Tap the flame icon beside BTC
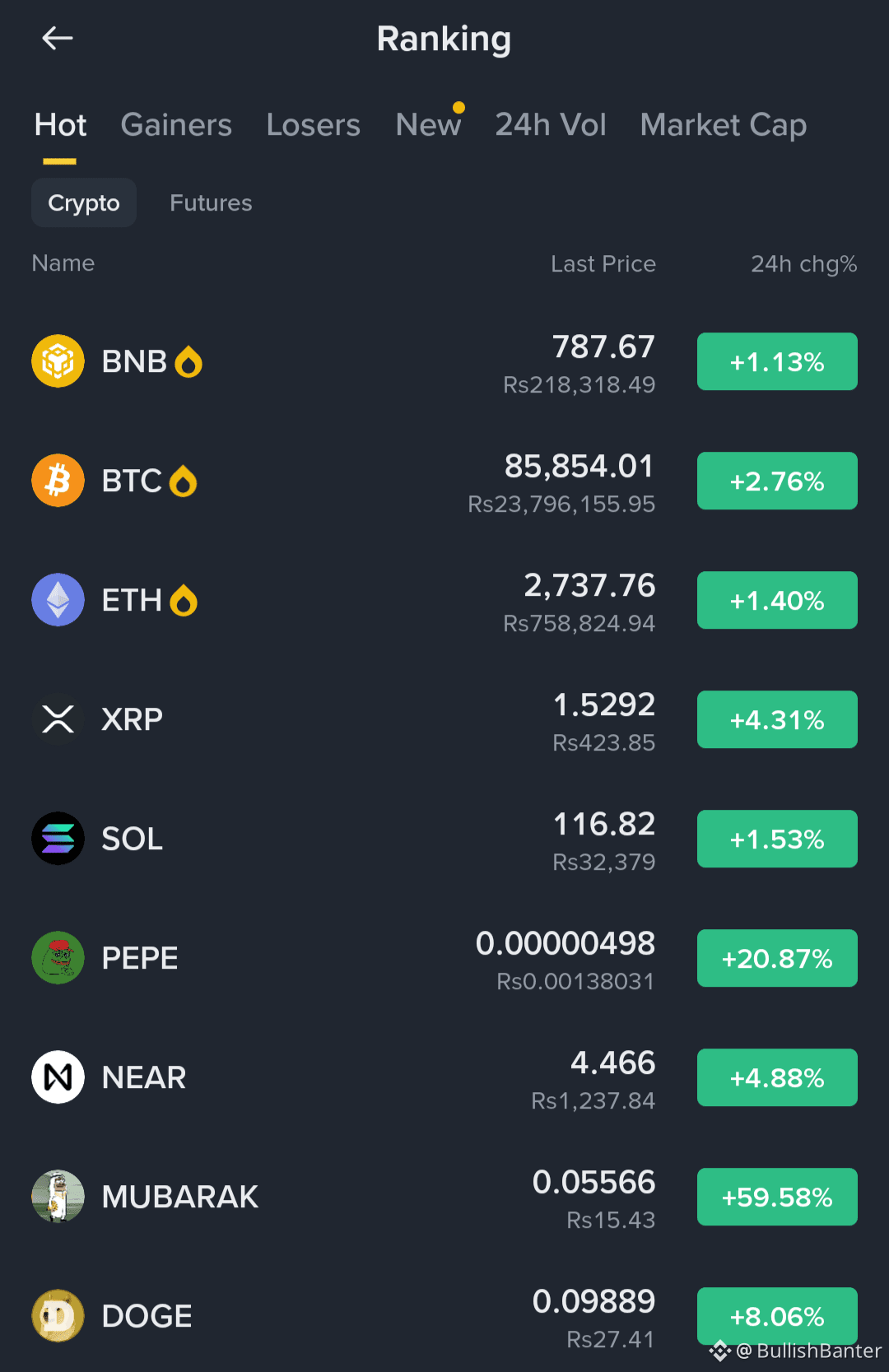This screenshot has height=1372, width=889. 183,481
